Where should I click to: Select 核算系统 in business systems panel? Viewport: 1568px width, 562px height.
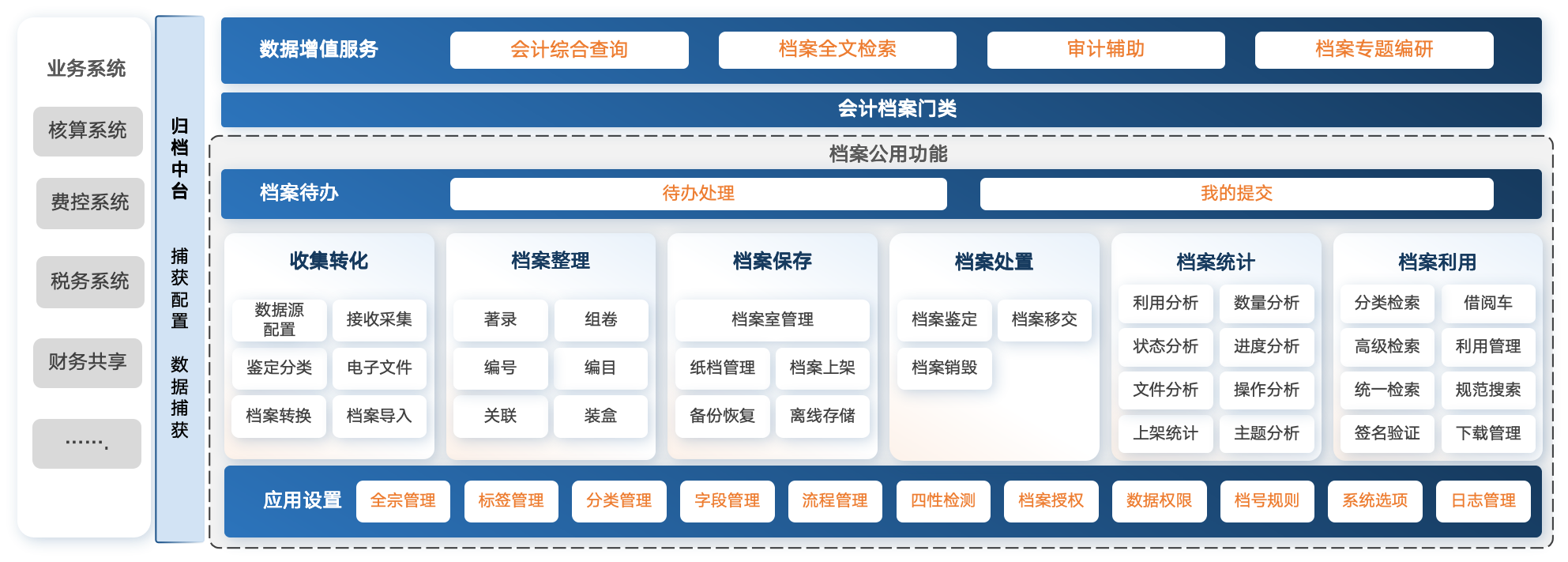[88, 131]
